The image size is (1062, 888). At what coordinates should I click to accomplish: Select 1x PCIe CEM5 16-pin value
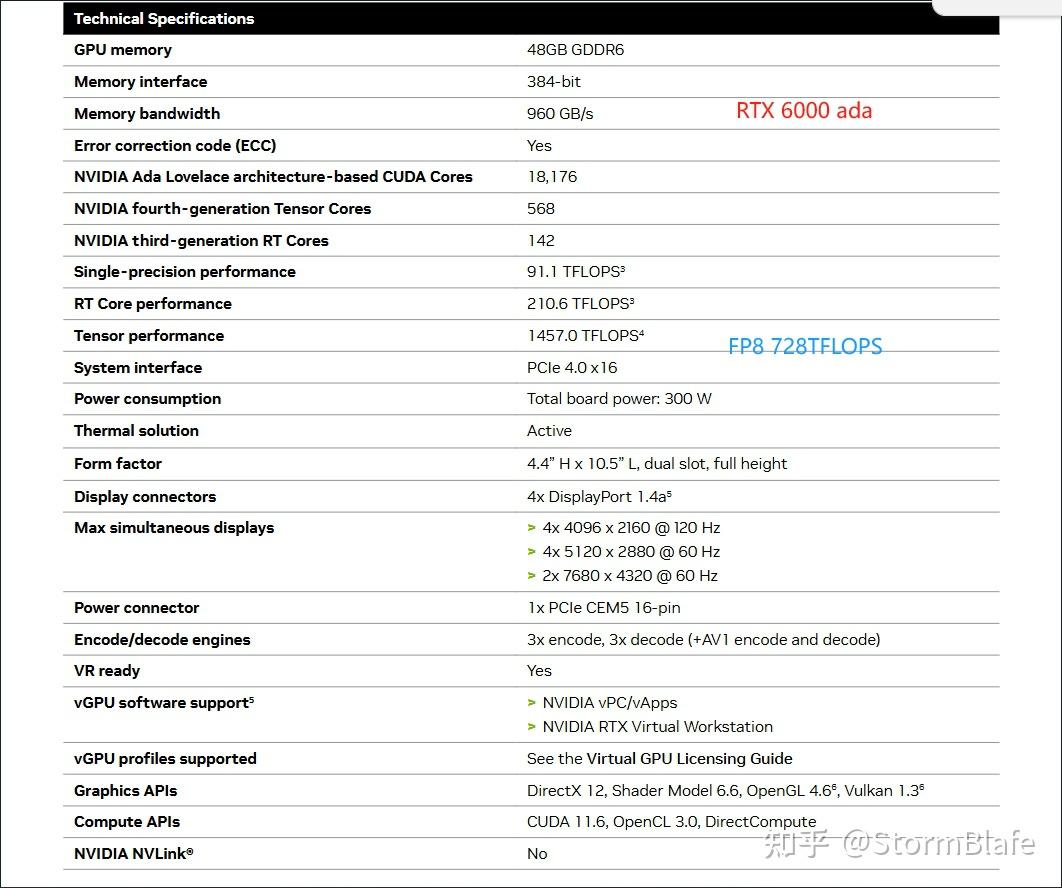pos(603,608)
